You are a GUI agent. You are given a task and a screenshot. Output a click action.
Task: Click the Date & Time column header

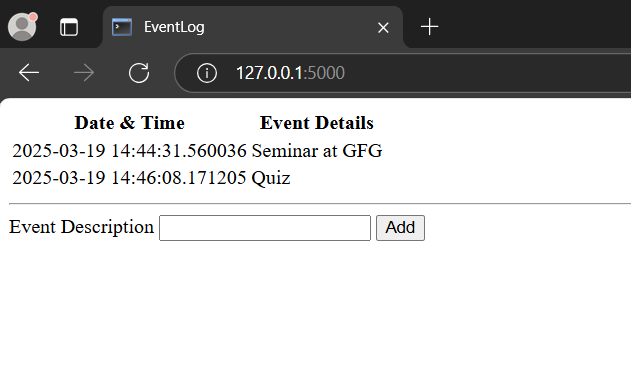coord(130,123)
